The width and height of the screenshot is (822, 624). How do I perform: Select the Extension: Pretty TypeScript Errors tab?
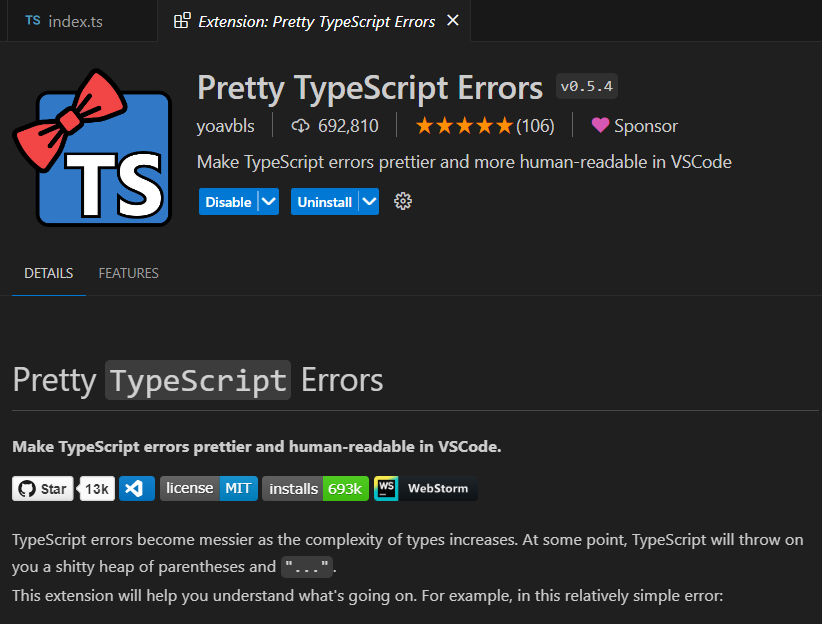(x=314, y=21)
